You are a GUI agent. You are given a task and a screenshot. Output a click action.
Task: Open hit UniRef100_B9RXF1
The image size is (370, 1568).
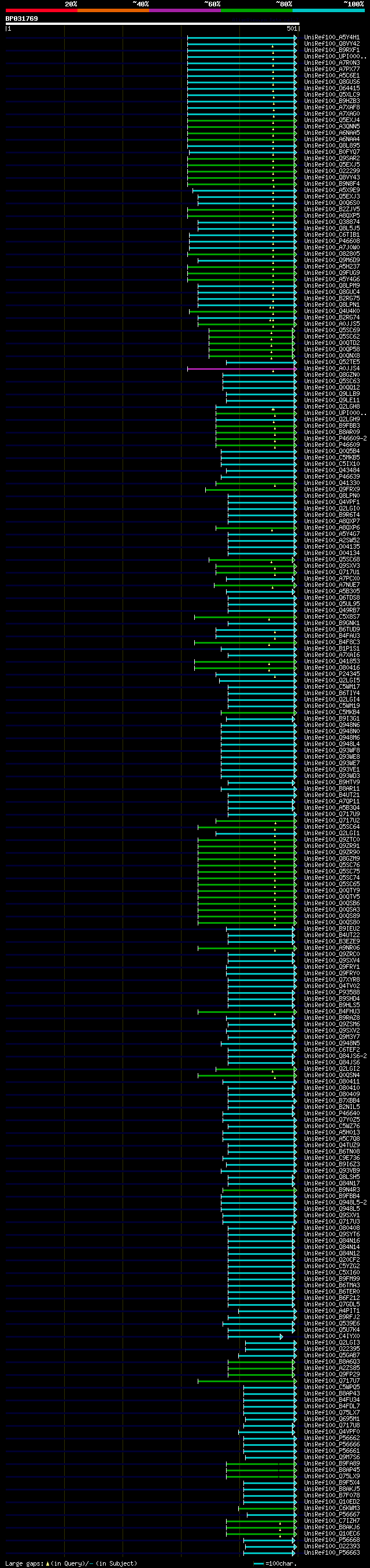coord(332,50)
